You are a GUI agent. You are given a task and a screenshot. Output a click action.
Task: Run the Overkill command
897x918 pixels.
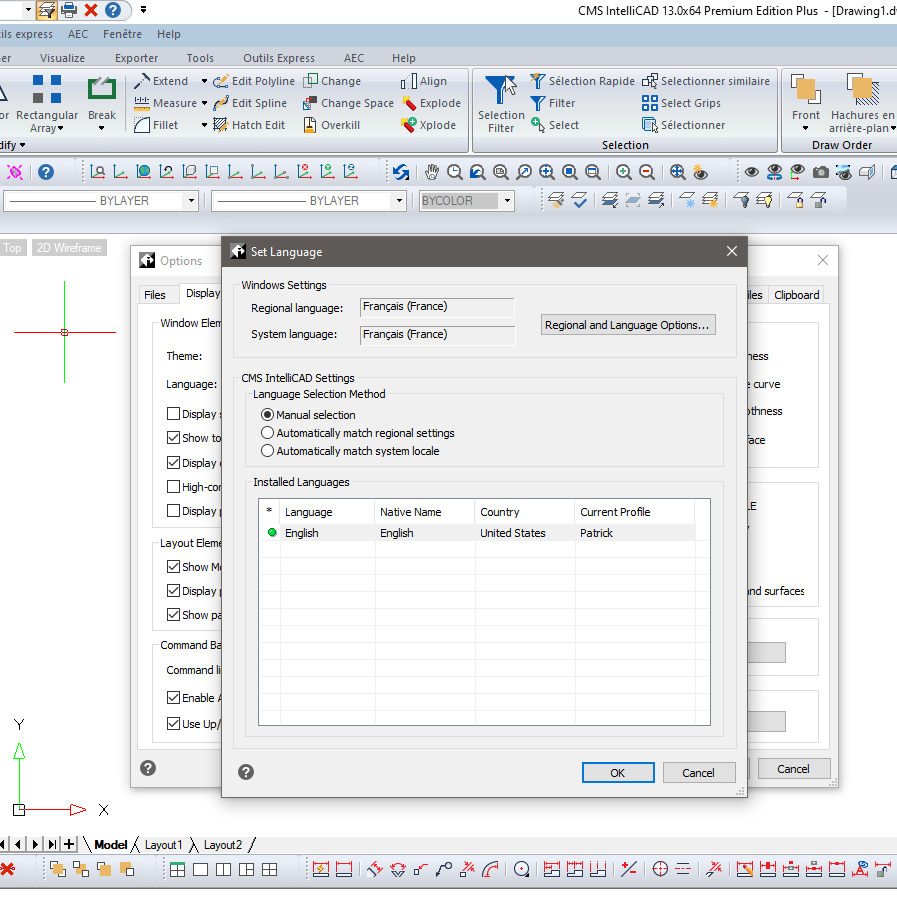[x=331, y=125]
